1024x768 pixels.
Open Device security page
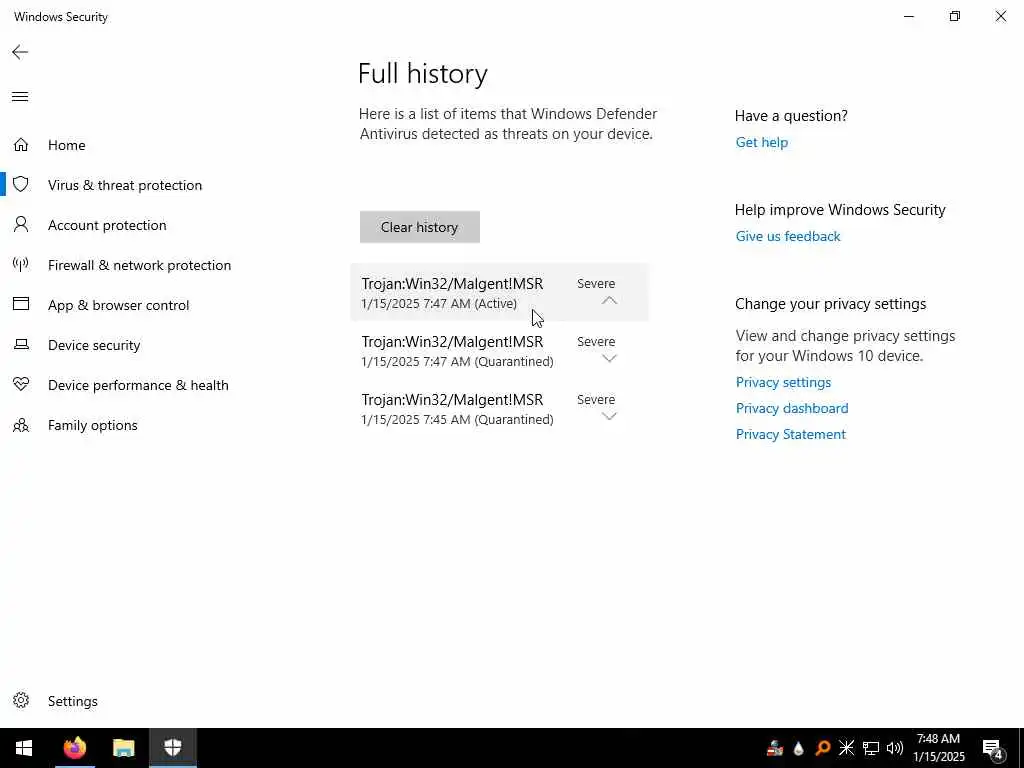(94, 345)
